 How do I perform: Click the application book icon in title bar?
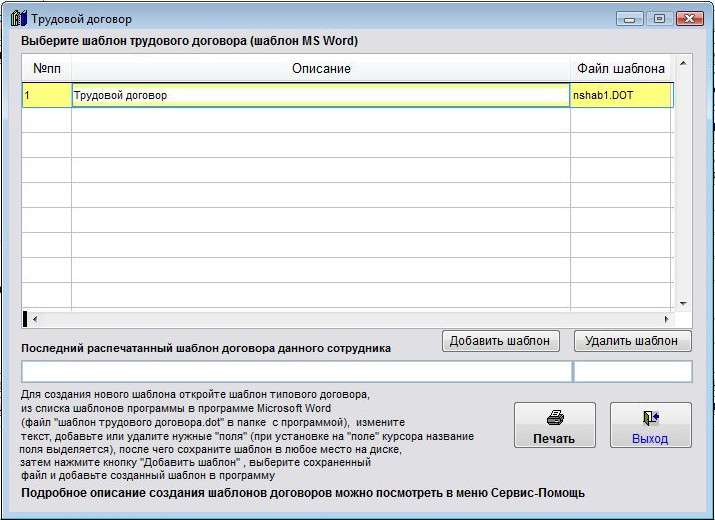pyautogui.click(x=19, y=19)
